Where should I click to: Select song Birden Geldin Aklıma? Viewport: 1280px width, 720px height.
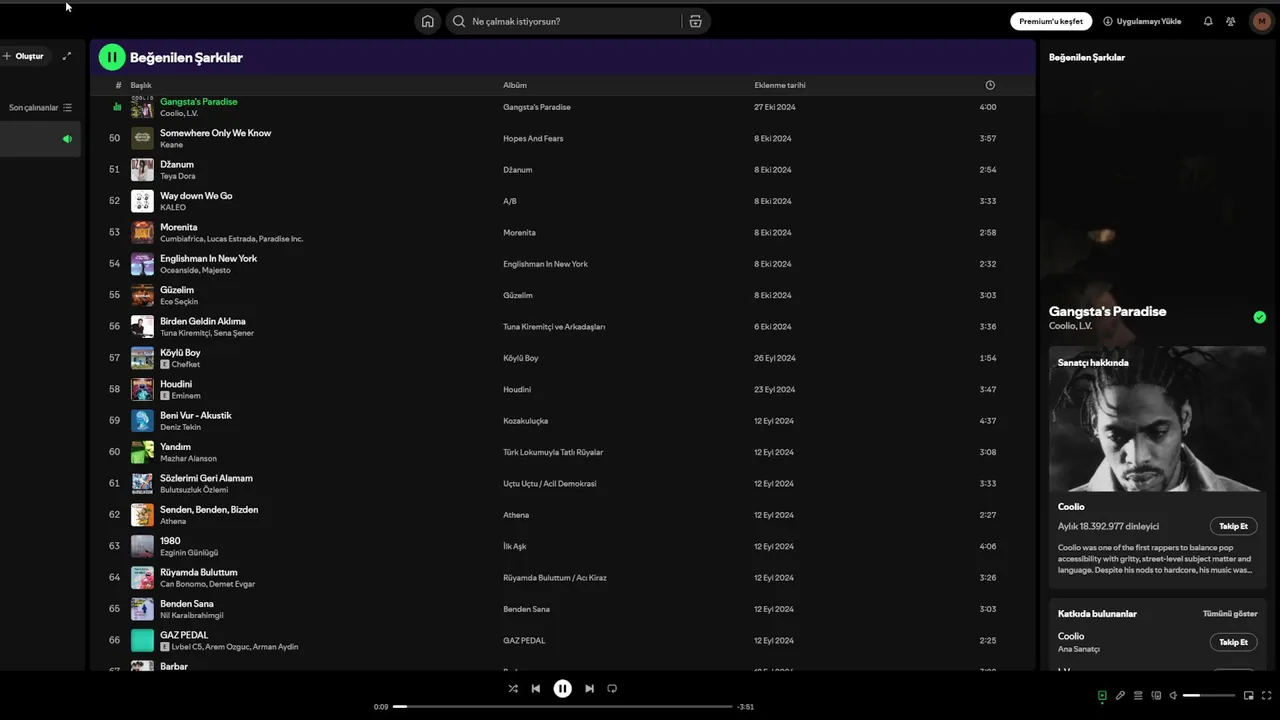tap(203, 321)
